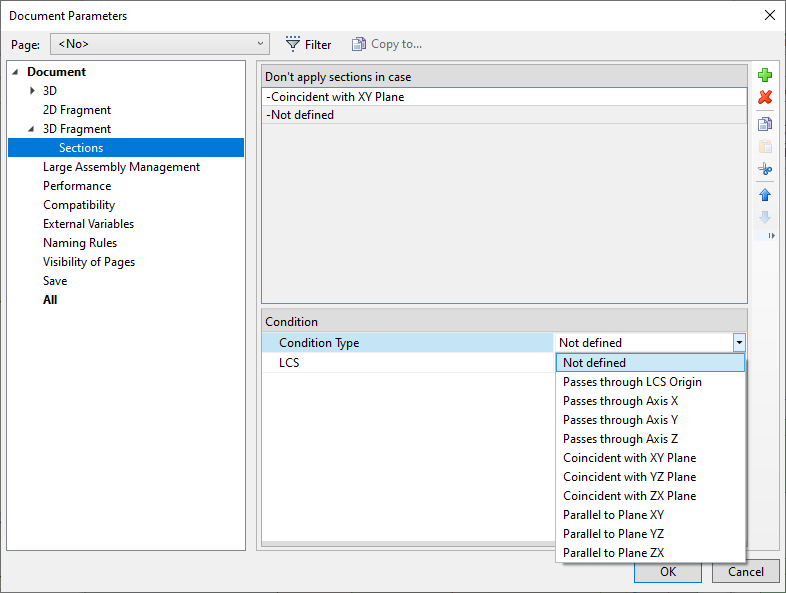The height and width of the screenshot is (593, 786).
Task: Click the Filter funnel icon
Action: 293,44
